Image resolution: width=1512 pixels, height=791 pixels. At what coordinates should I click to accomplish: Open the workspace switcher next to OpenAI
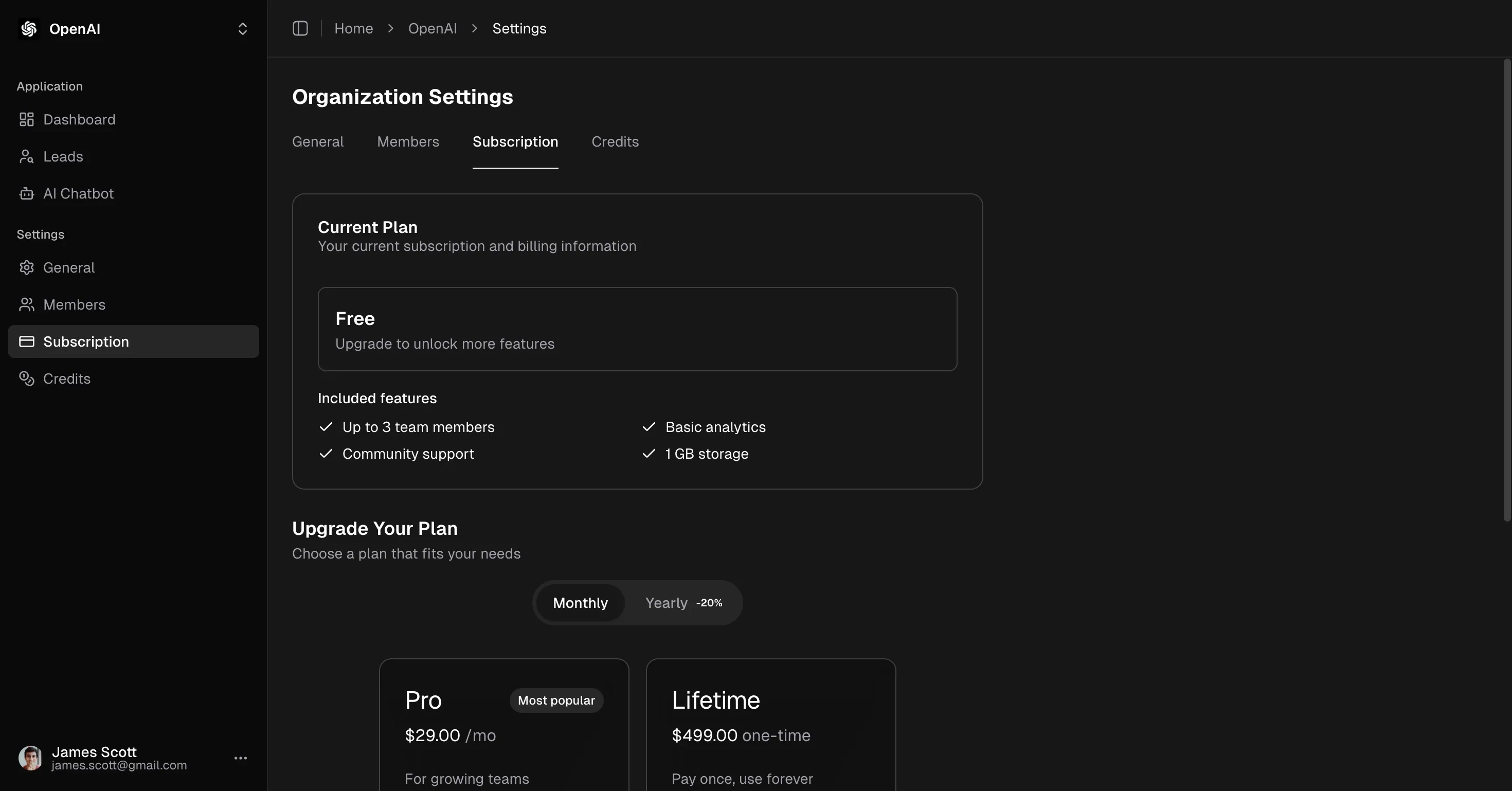(242, 28)
